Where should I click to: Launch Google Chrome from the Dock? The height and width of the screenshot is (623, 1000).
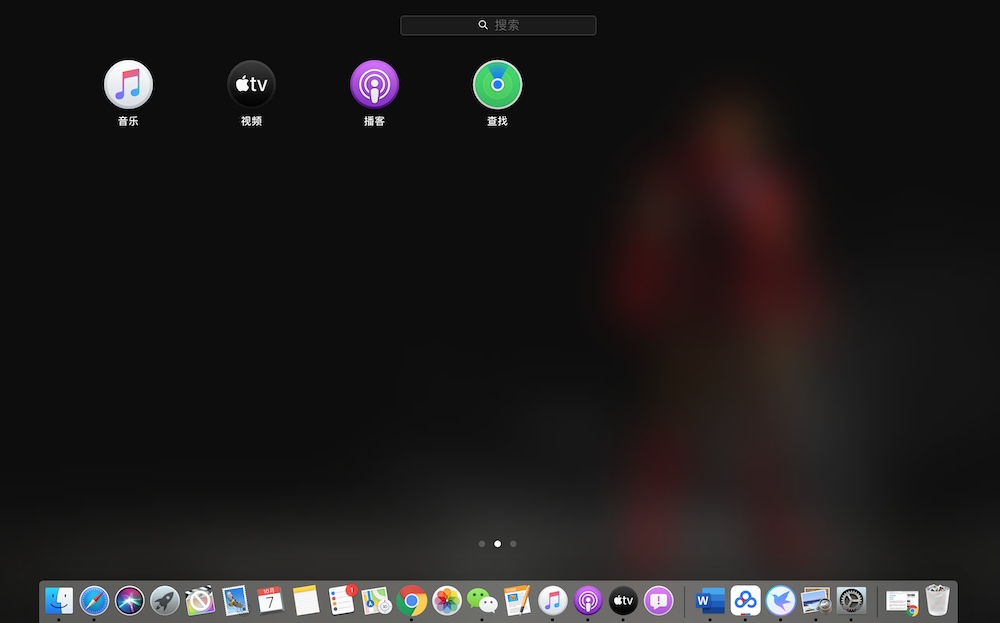point(411,600)
